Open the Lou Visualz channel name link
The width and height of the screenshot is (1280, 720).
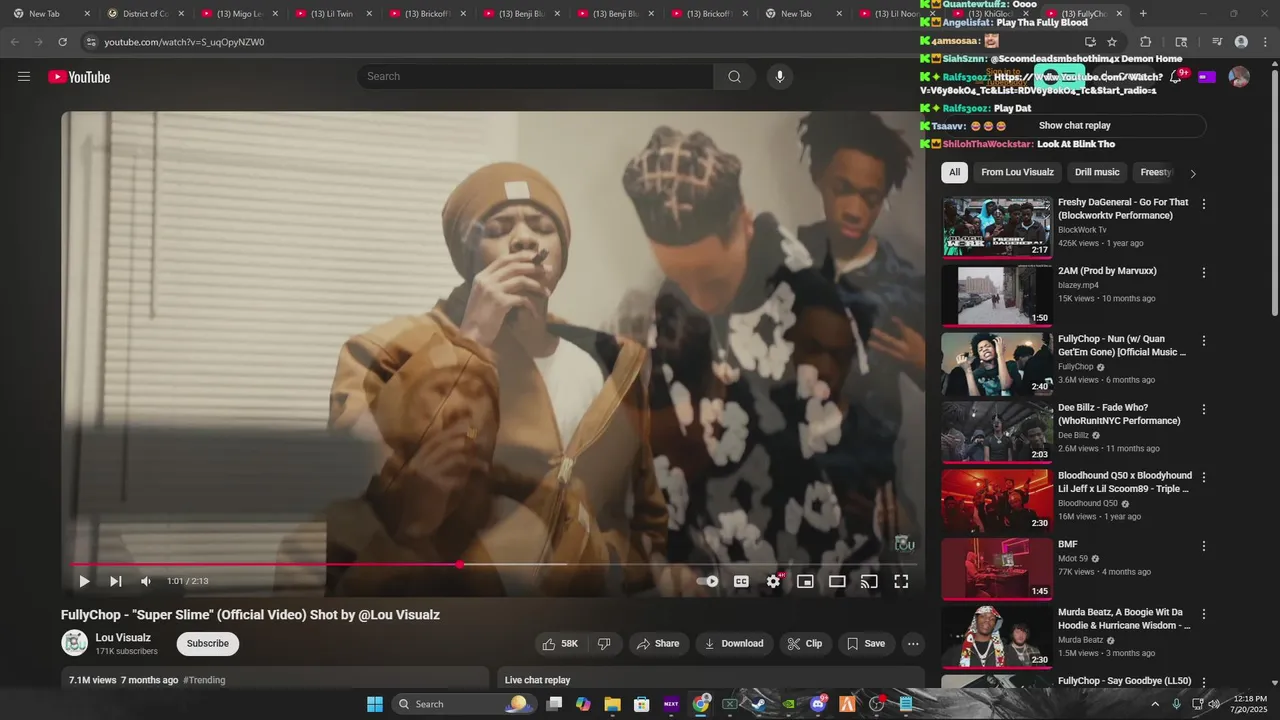coord(123,637)
